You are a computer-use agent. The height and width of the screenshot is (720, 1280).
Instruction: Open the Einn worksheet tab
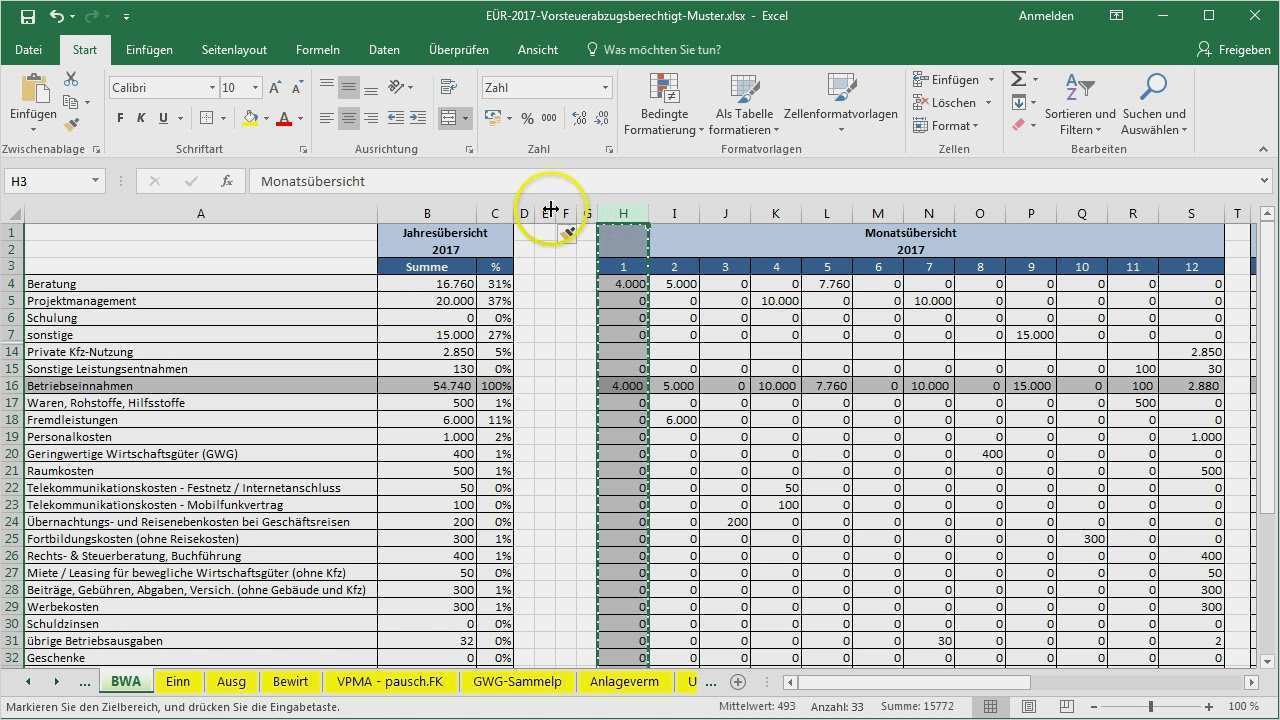click(178, 681)
